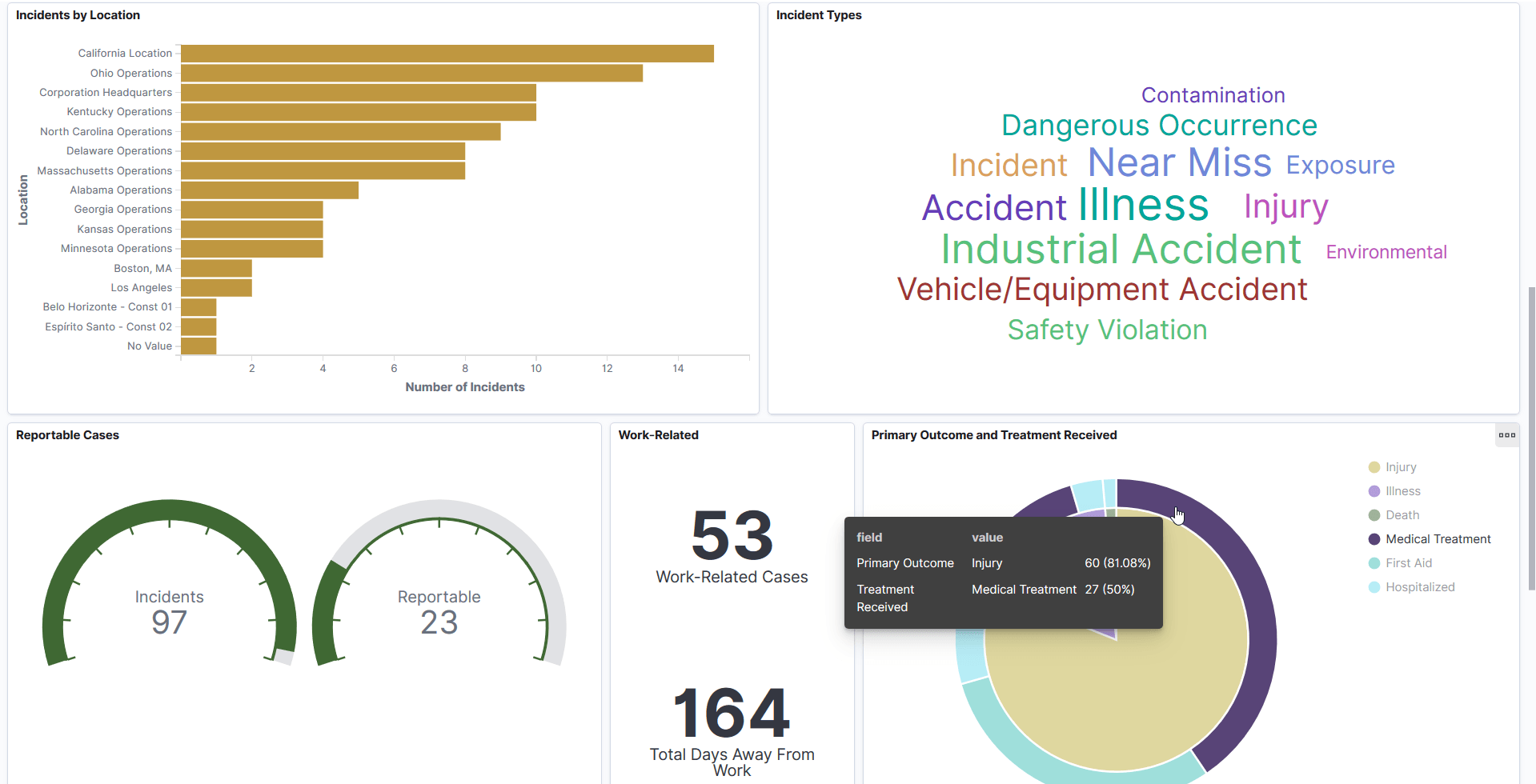Click the Medical Treatment color swatch
The height and width of the screenshot is (784, 1536).
1374,538
